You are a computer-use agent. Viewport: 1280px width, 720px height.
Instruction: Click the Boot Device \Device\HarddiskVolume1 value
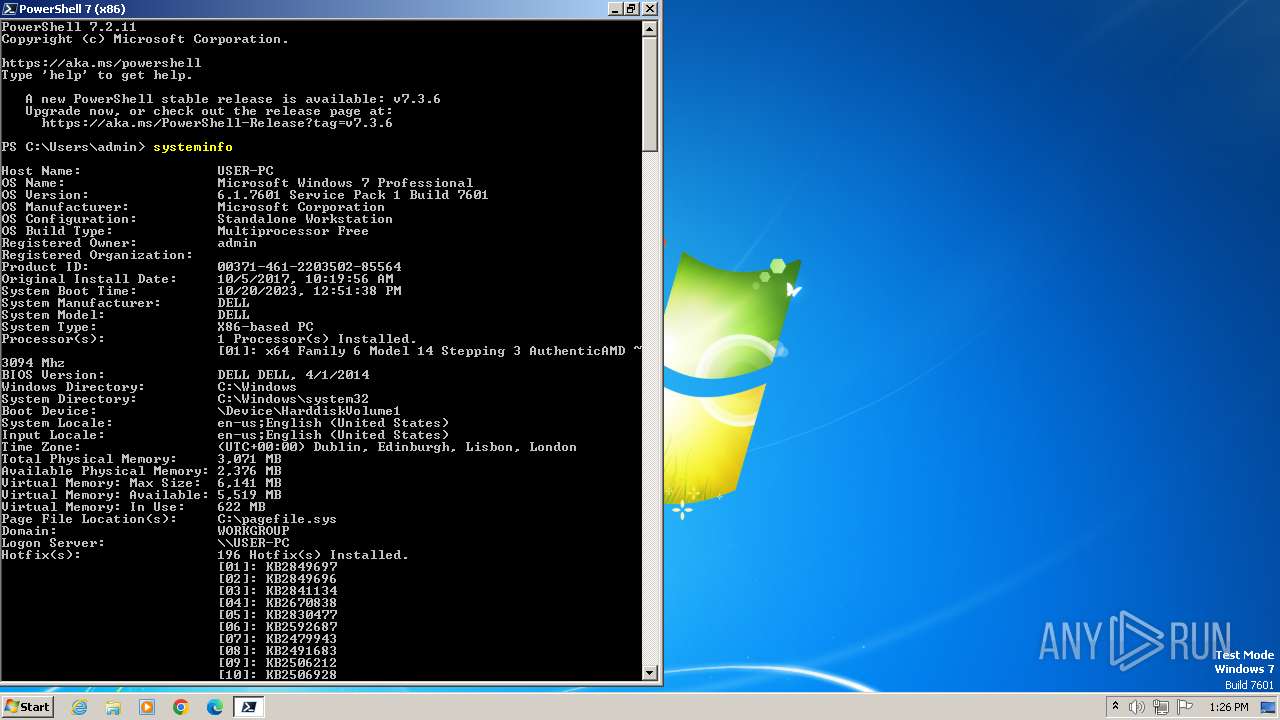click(309, 411)
